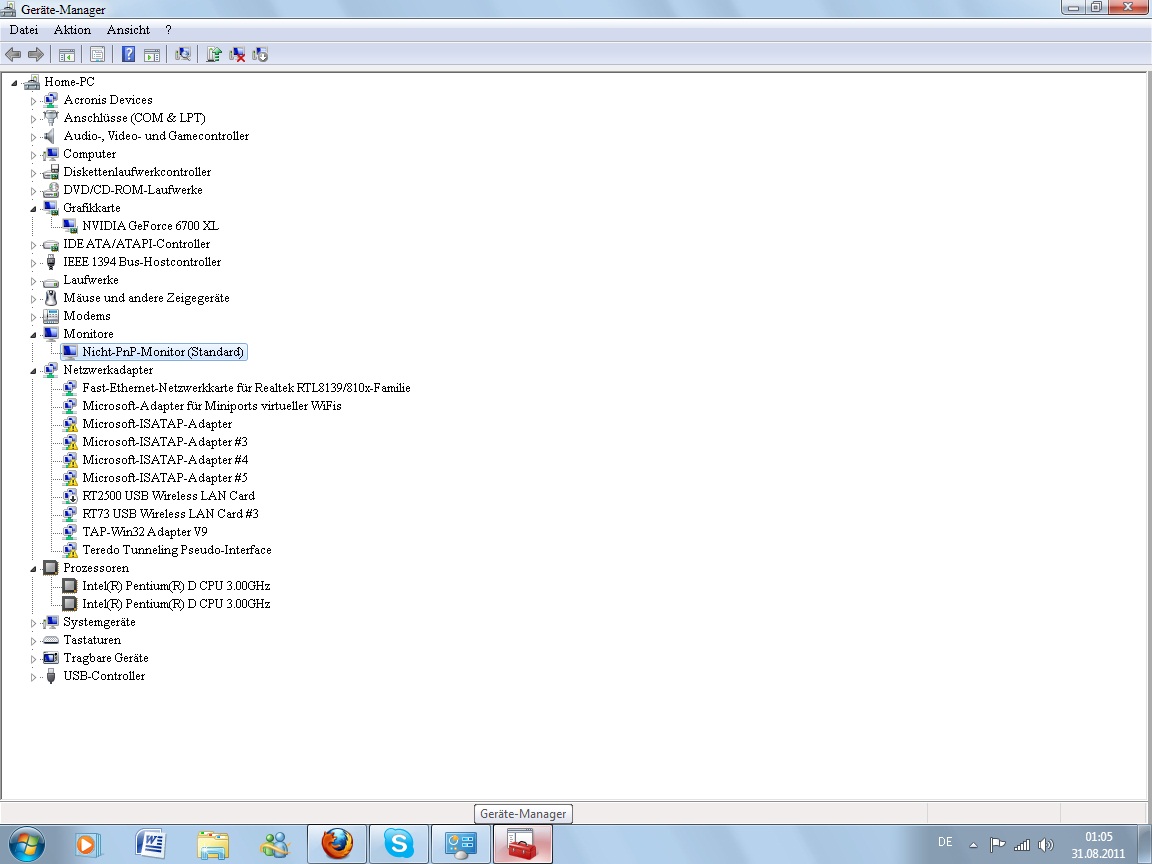Collapse the Home-PC root node
This screenshot has width=1152, height=864.
pyautogui.click(x=14, y=83)
